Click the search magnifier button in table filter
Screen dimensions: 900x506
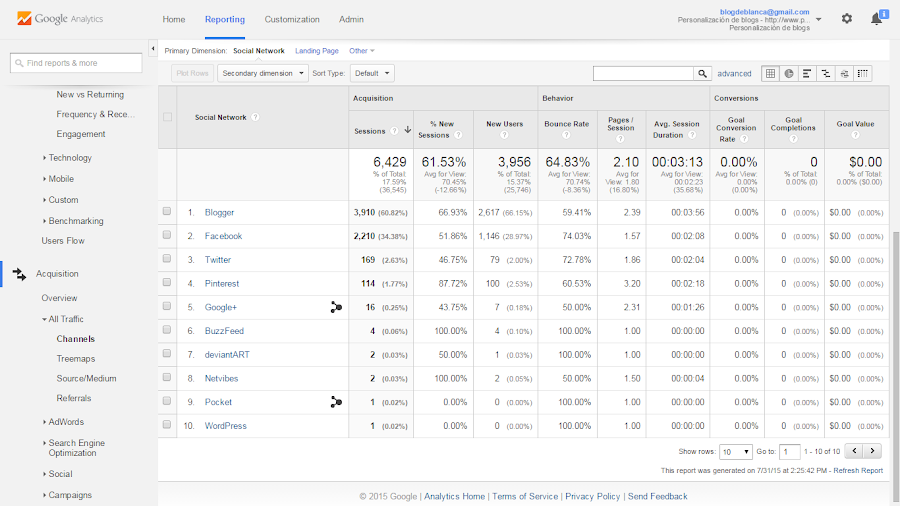point(703,73)
